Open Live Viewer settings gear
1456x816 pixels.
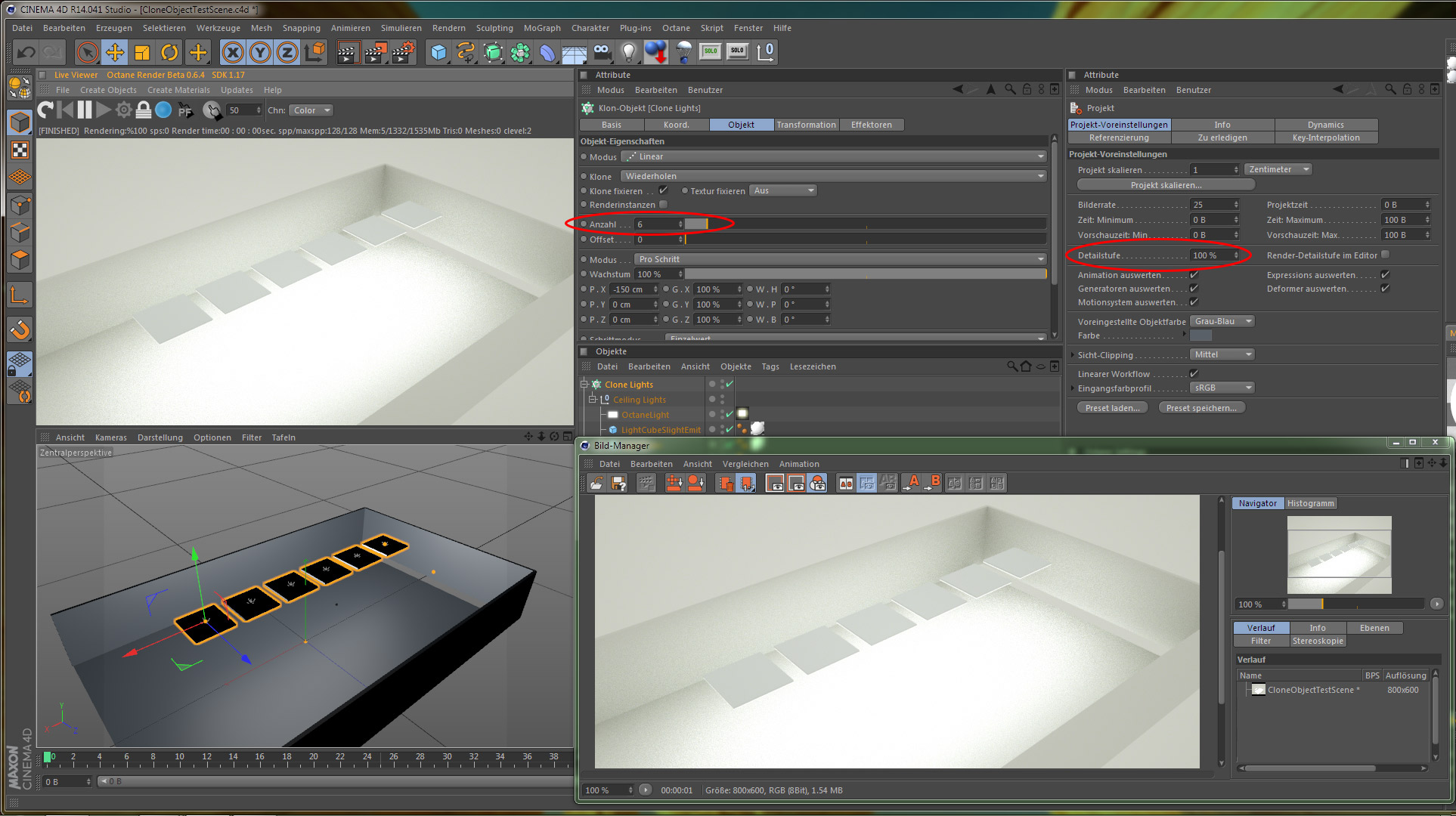click(124, 110)
